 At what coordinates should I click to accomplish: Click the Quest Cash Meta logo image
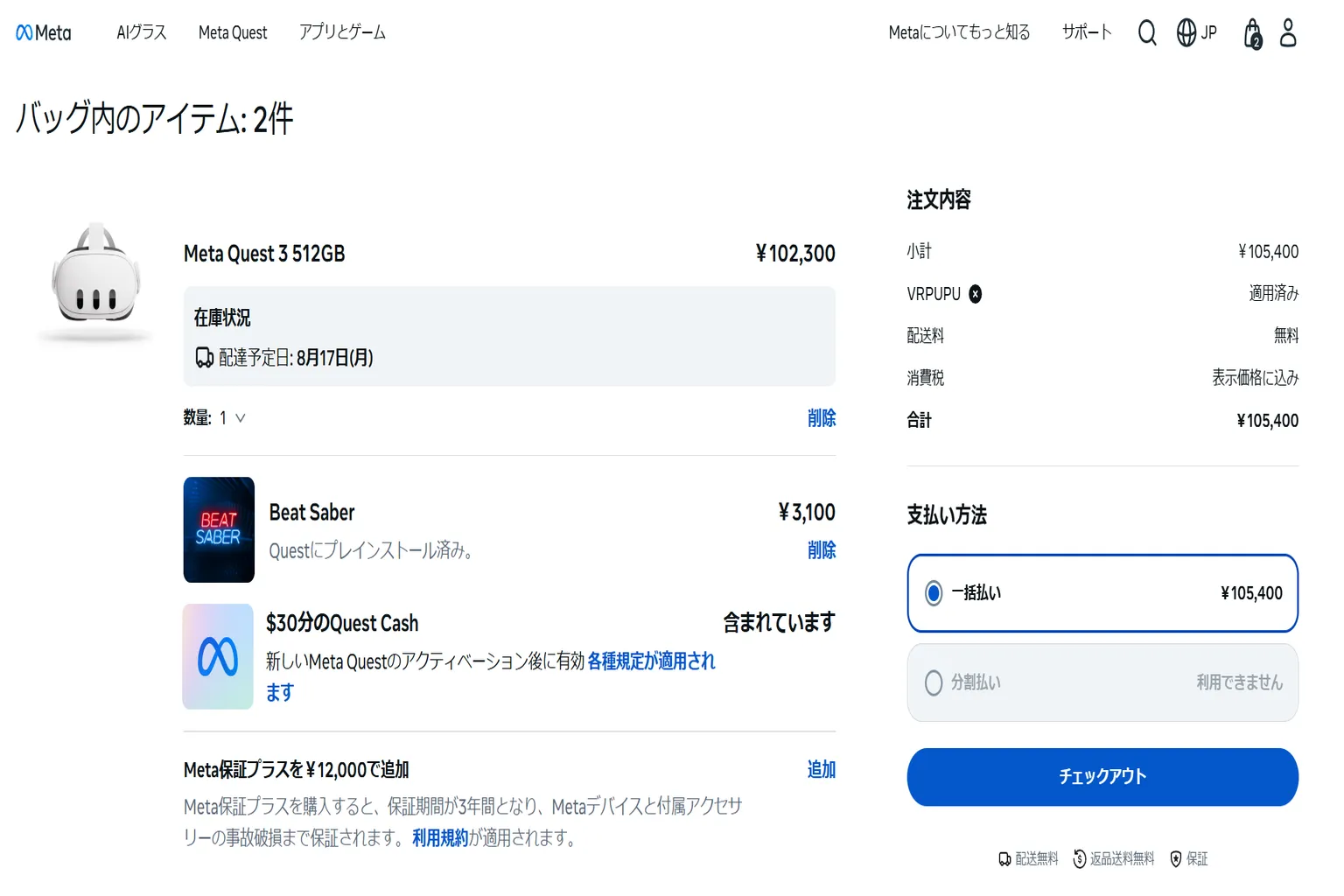tap(218, 656)
